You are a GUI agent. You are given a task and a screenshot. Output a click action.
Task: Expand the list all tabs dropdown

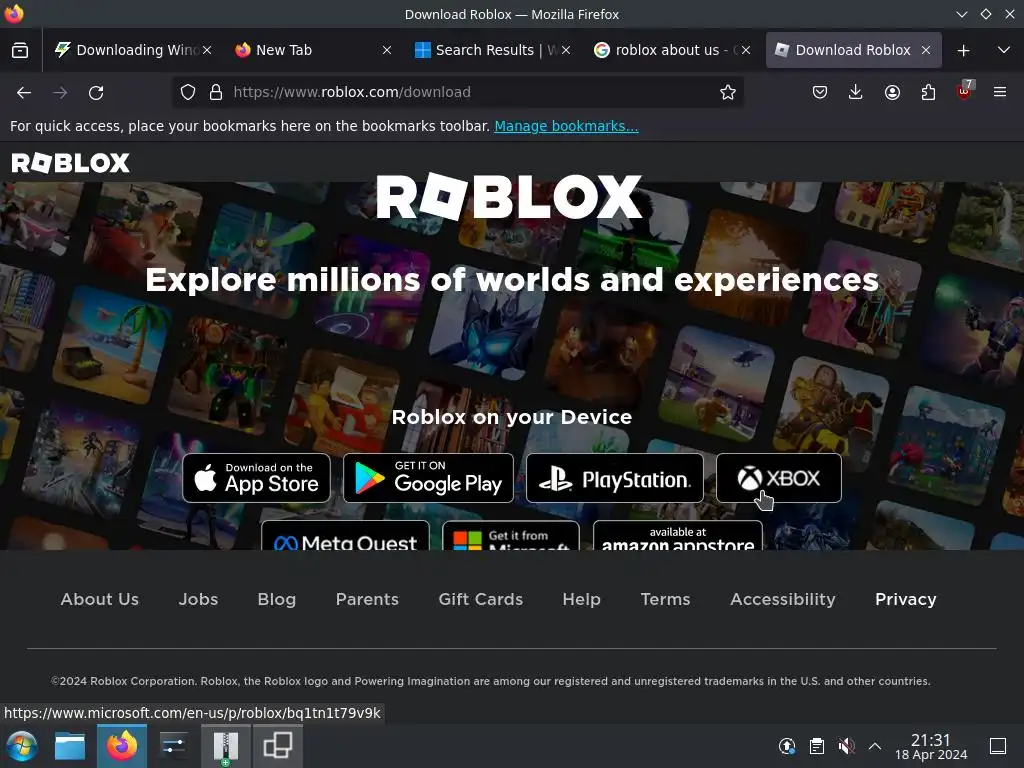(x=1004, y=50)
